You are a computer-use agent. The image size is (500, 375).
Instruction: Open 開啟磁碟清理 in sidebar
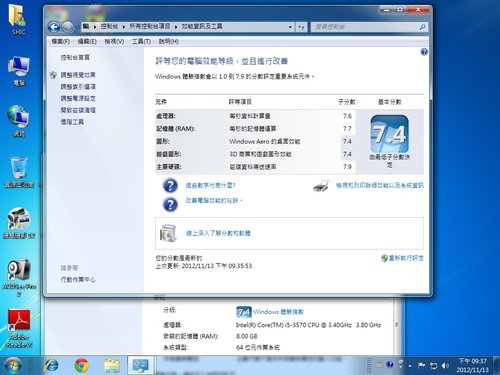[78, 110]
